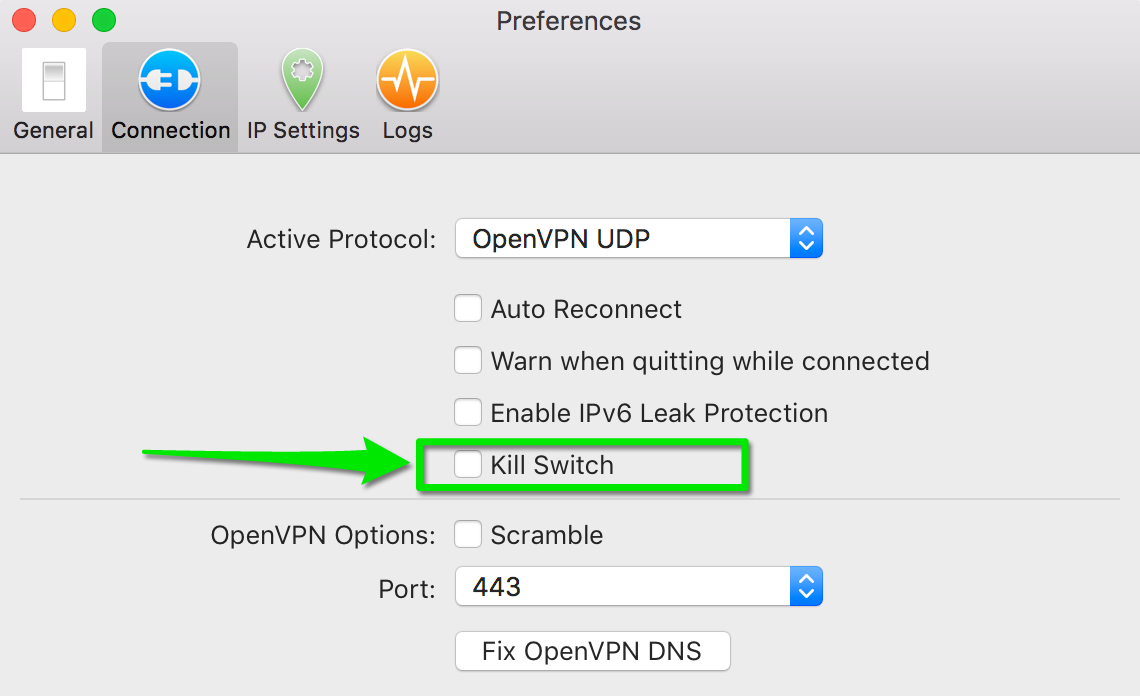This screenshot has width=1140, height=696.
Task: Click the Port dropdown blue arrows
Action: pyautogui.click(x=806, y=587)
